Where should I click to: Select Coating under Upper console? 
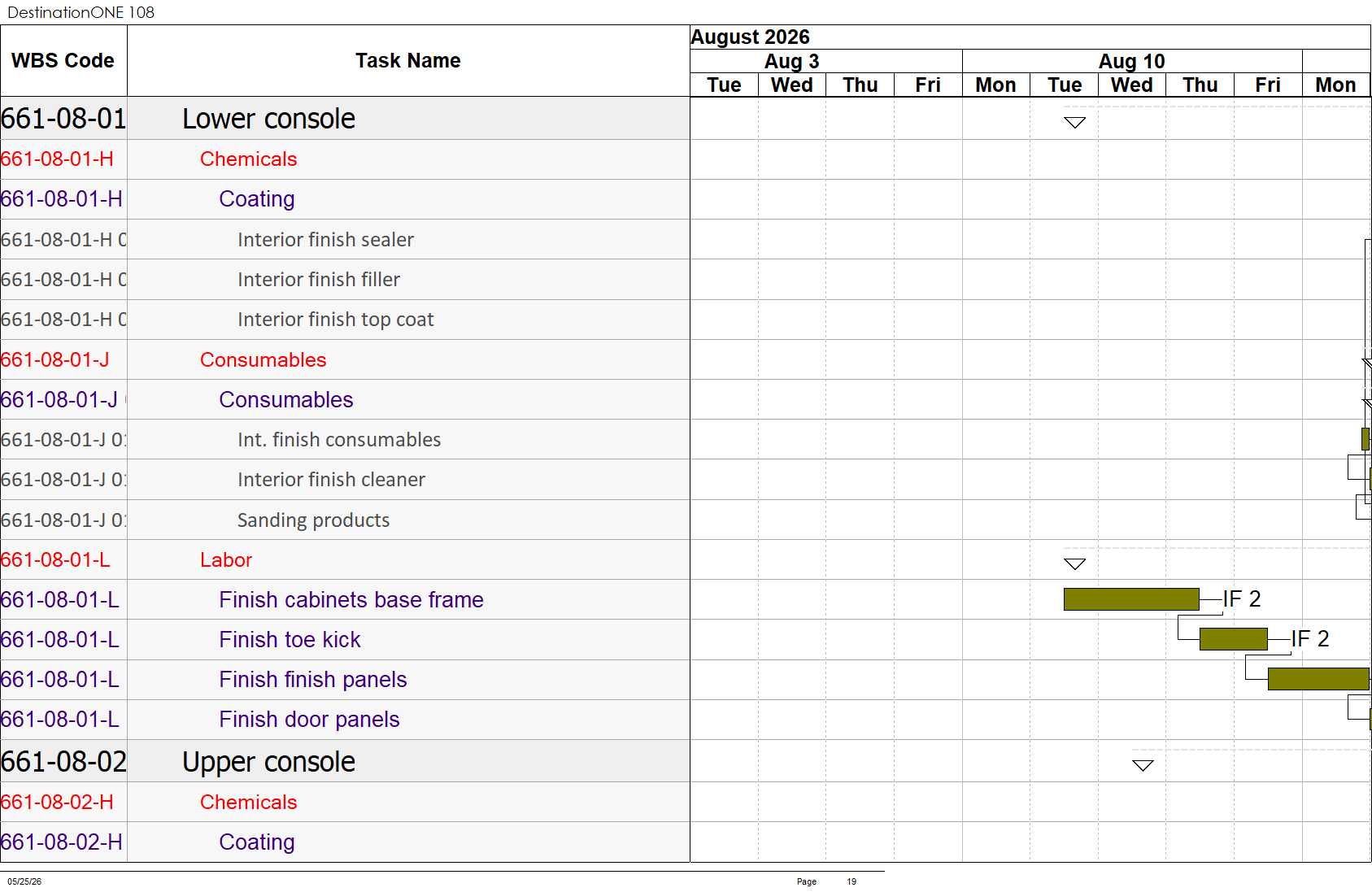[345, 842]
